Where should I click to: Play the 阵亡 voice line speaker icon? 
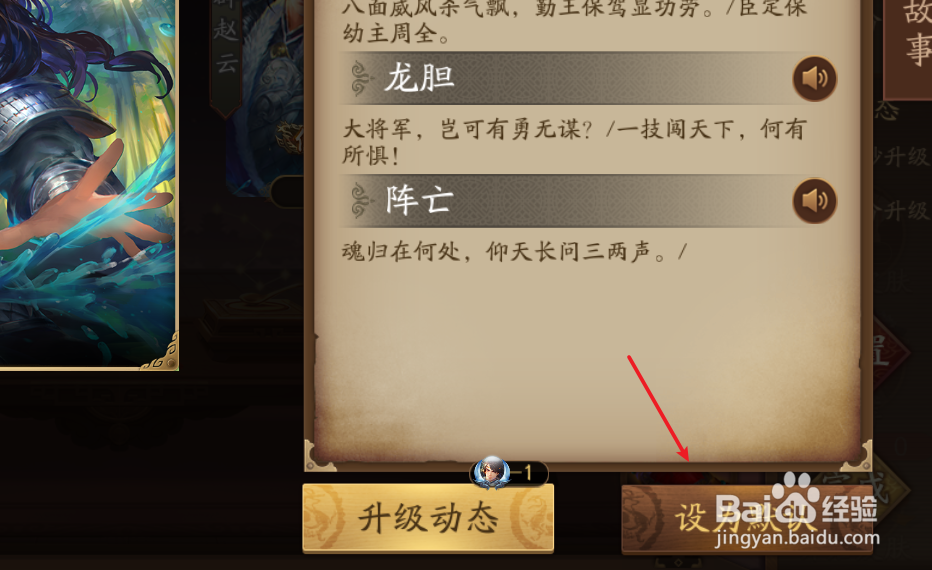click(x=814, y=201)
